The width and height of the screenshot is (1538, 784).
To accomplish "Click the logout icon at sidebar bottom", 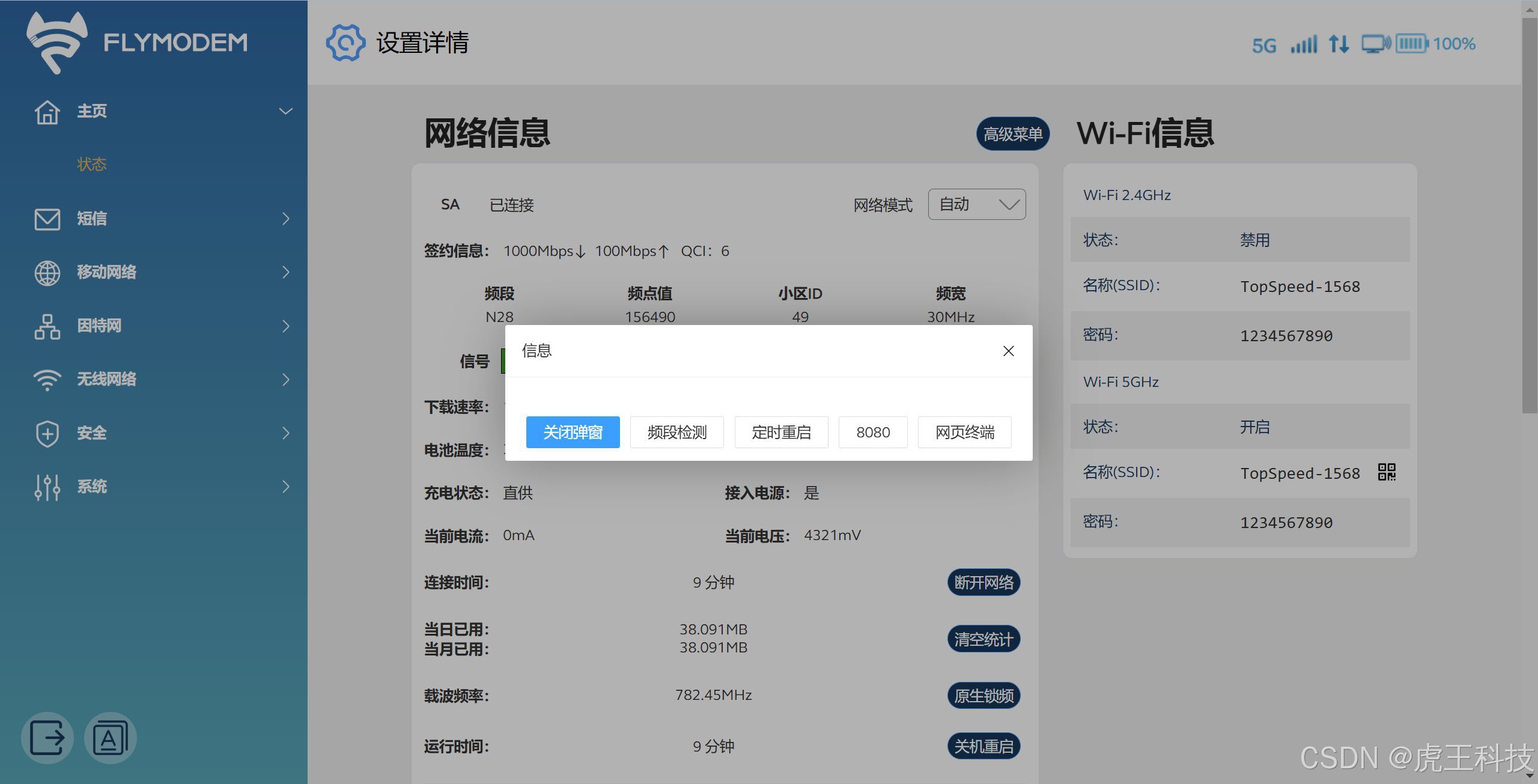I will pos(47,738).
